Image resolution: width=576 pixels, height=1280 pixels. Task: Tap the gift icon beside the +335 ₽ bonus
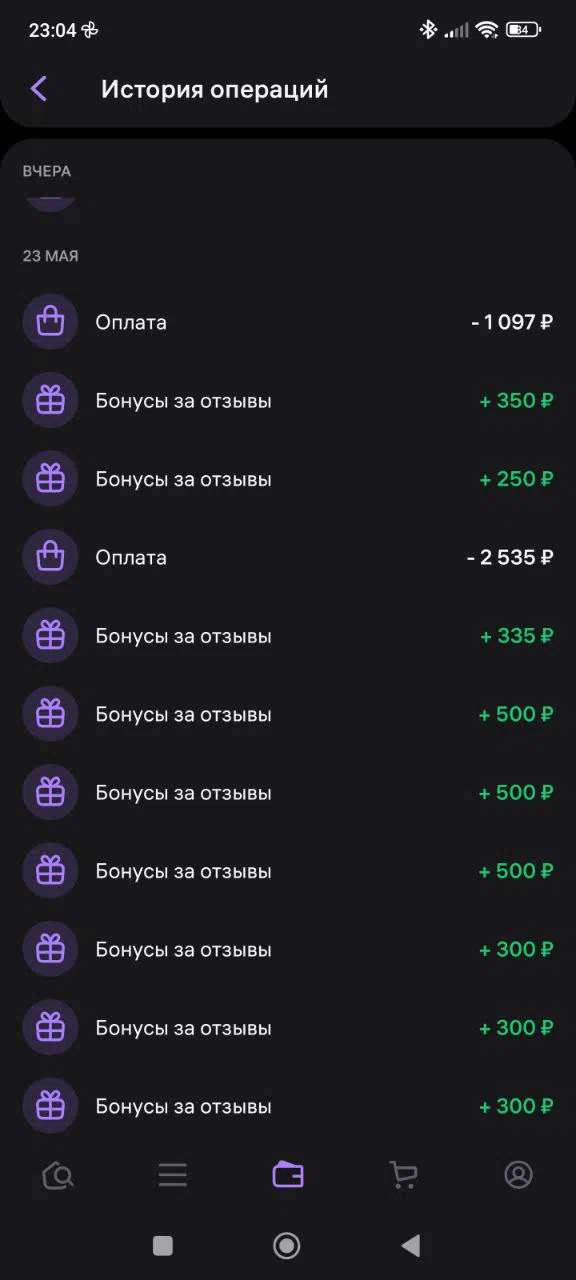pyautogui.click(x=50, y=636)
